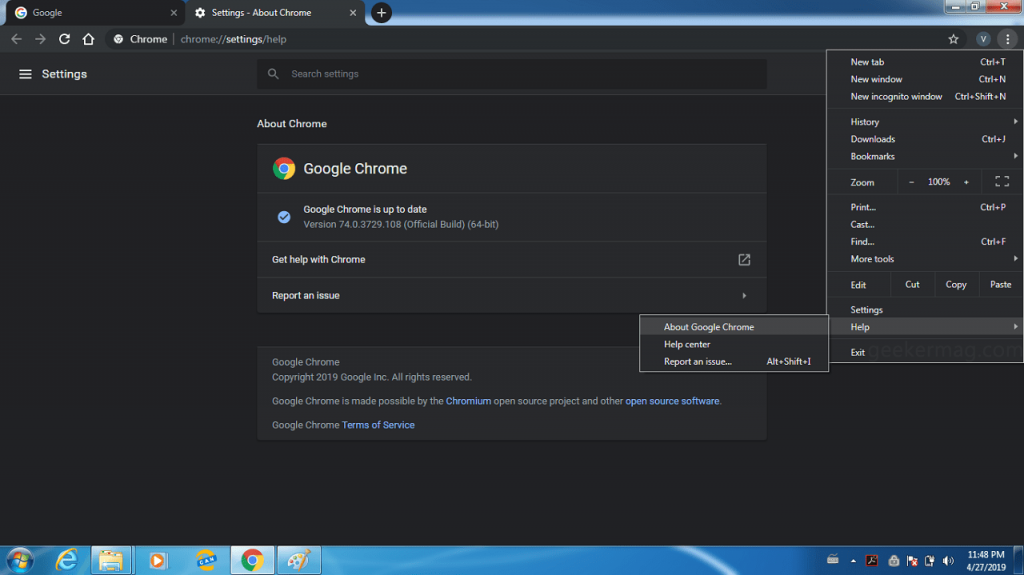Click Get help with Chrome
Image resolution: width=1024 pixels, height=575 pixels.
tap(511, 259)
